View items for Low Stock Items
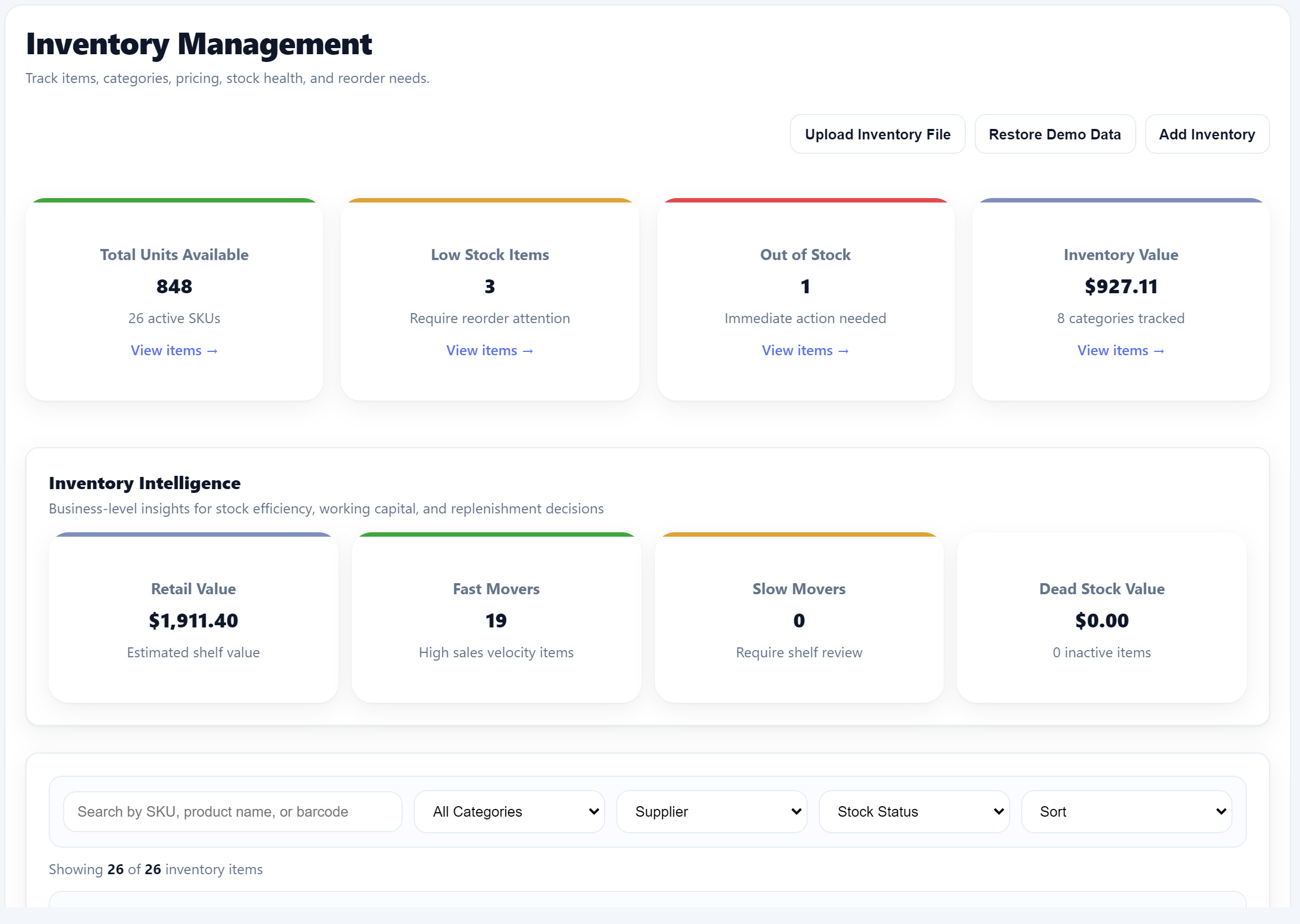This screenshot has width=1300, height=924. 490,350
